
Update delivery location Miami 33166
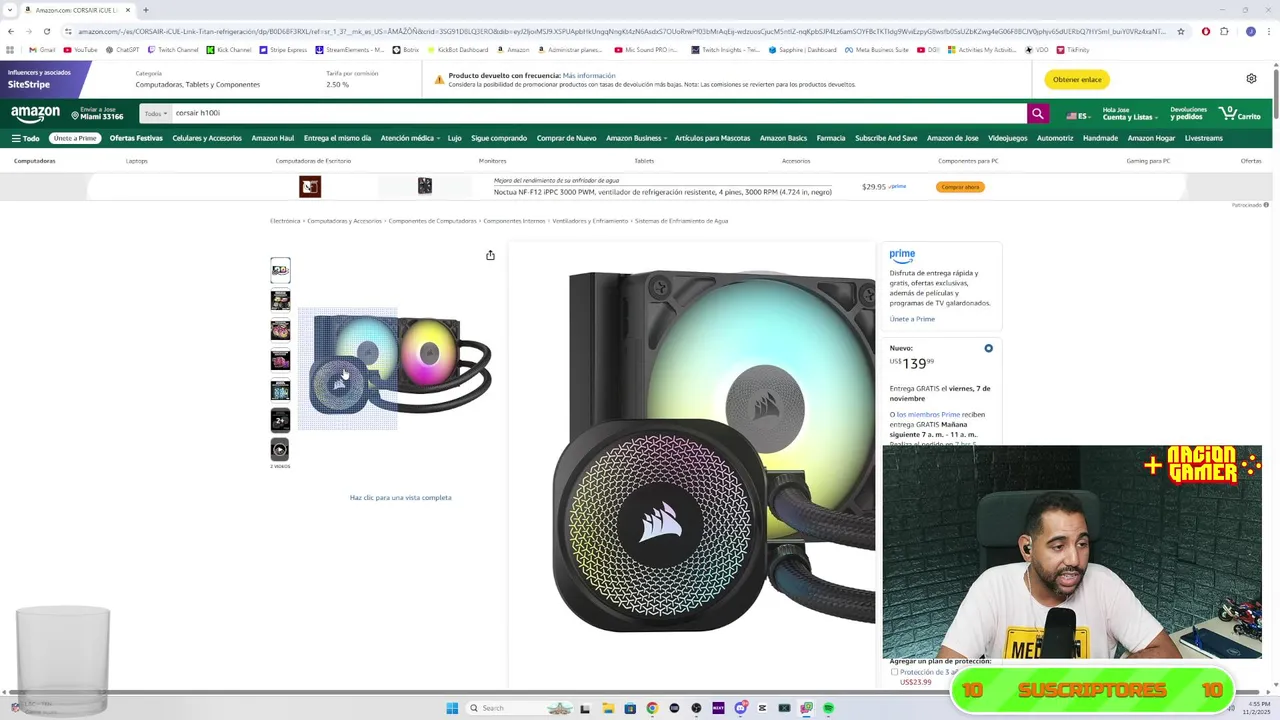pos(96,114)
